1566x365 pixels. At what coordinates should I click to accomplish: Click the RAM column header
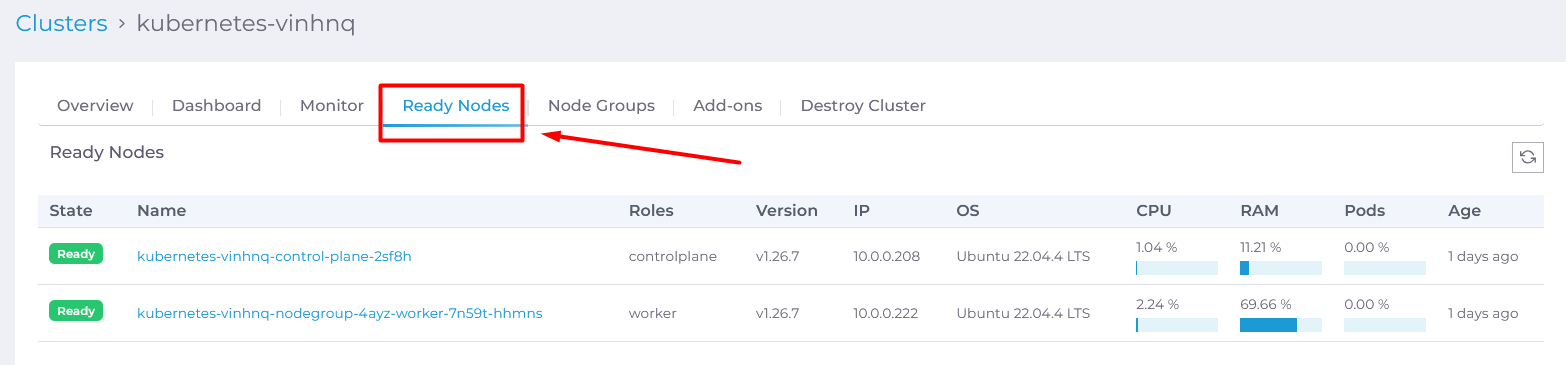[1259, 211]
